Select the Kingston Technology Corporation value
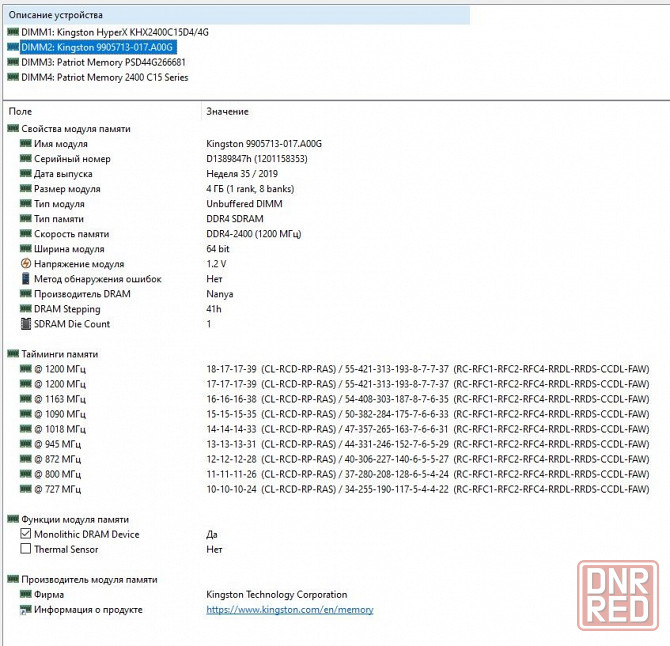 point(276,595)
